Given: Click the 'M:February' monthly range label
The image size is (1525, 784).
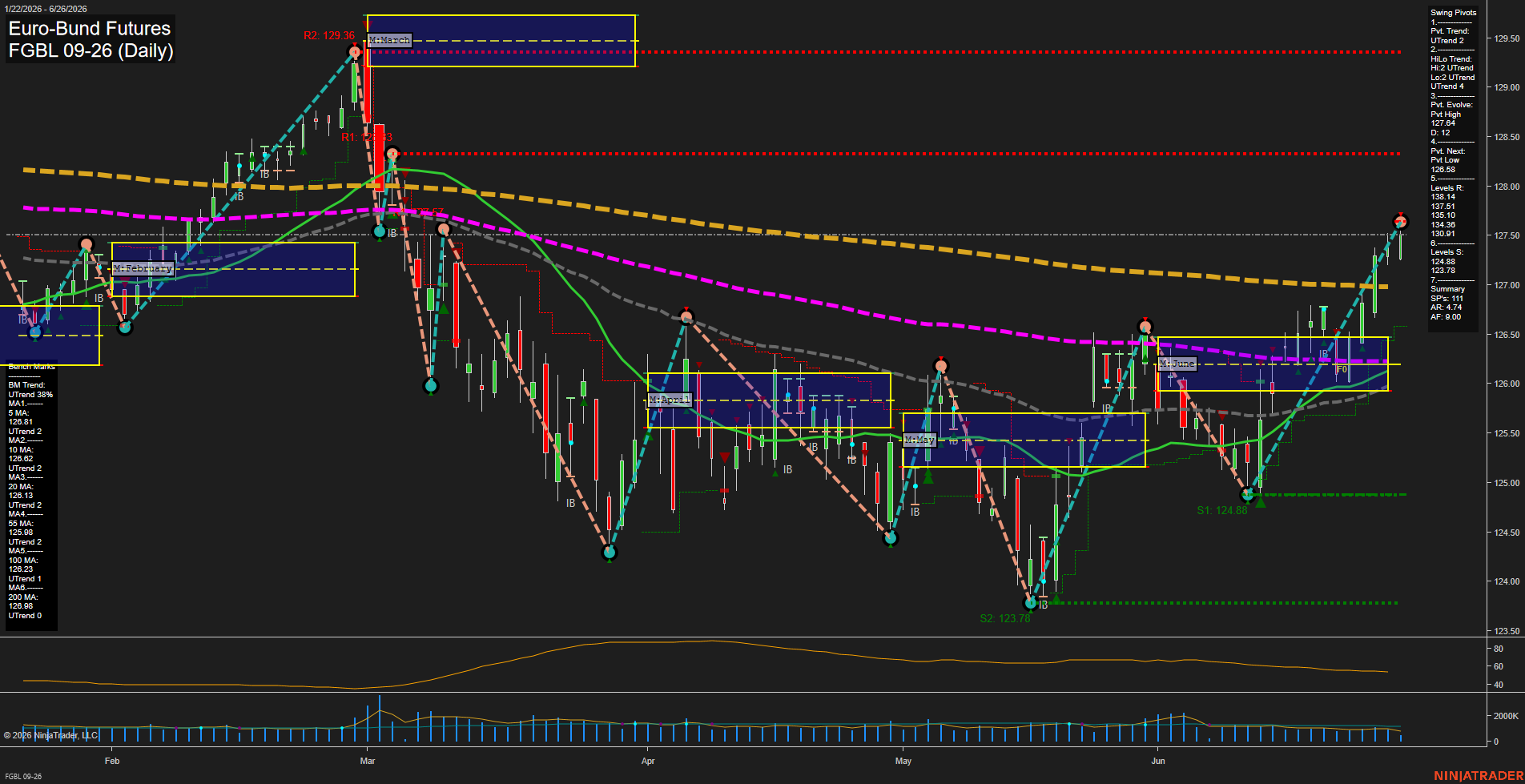Looking at the screenshot, I should [143, 268].
